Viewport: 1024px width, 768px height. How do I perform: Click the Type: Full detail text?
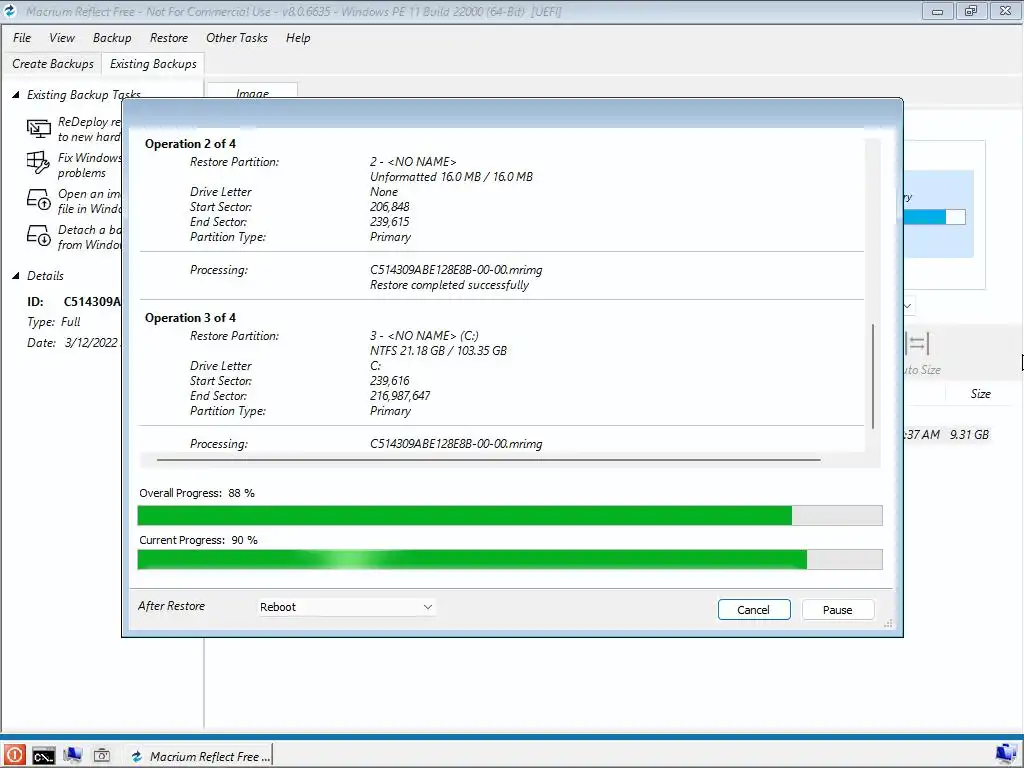point(54,322)
